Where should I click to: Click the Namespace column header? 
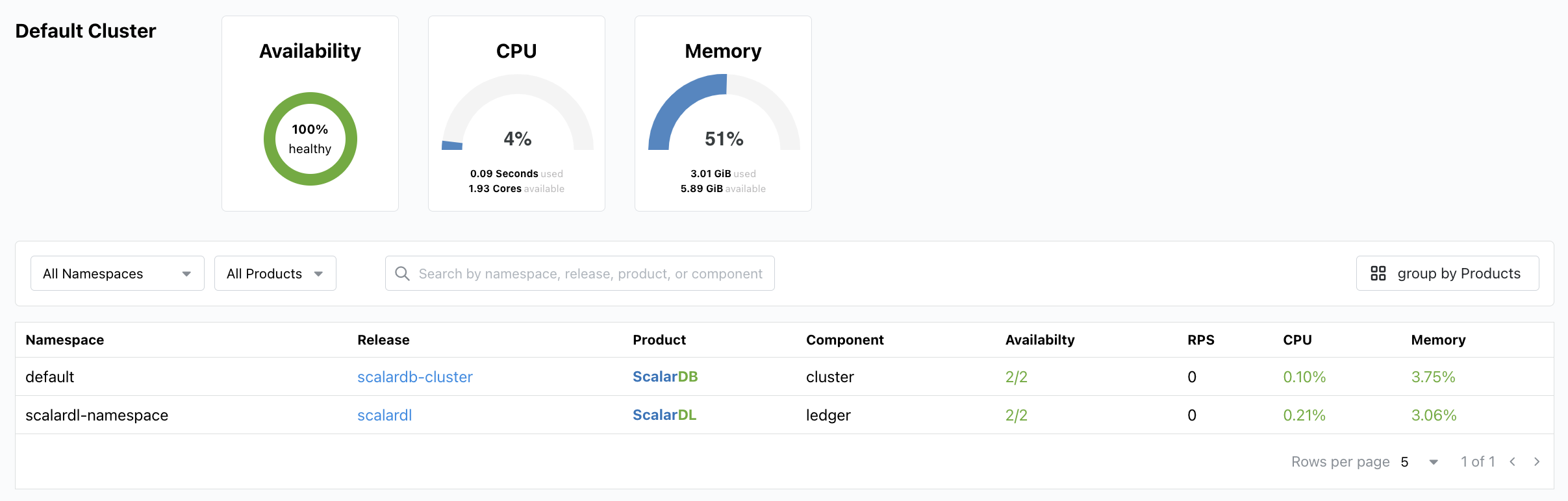(x=64, y=340)
